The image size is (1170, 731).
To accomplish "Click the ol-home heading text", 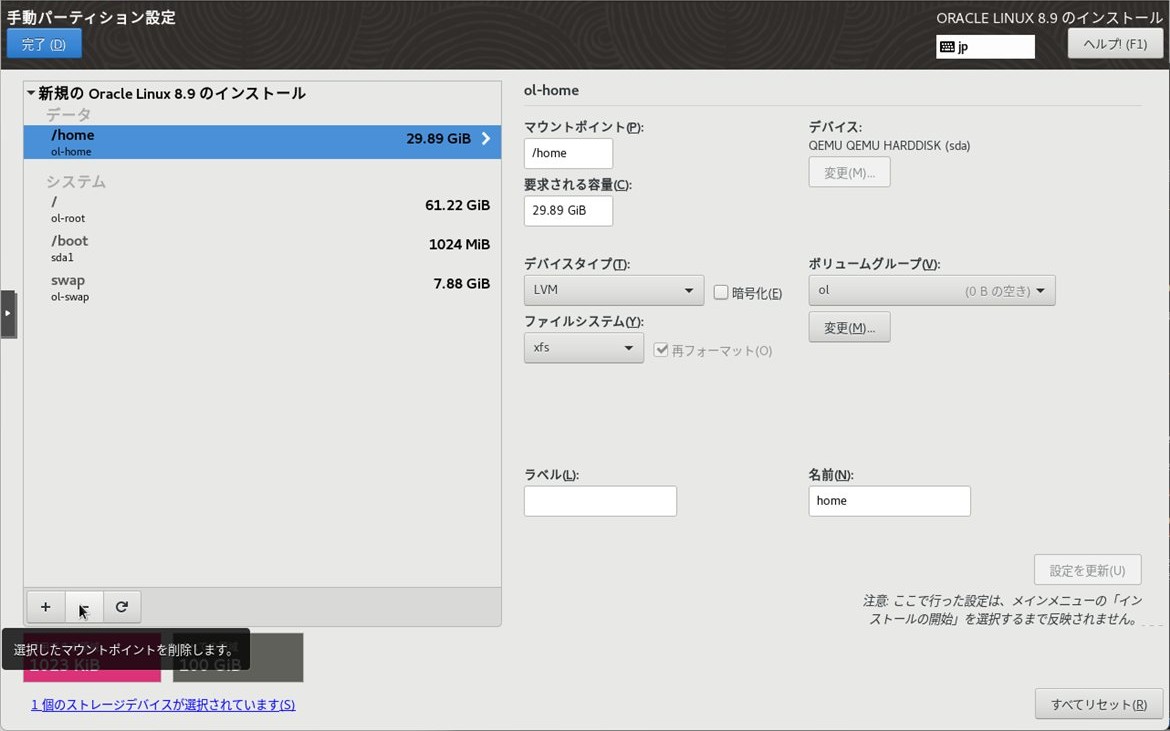I will click(551, 90).
